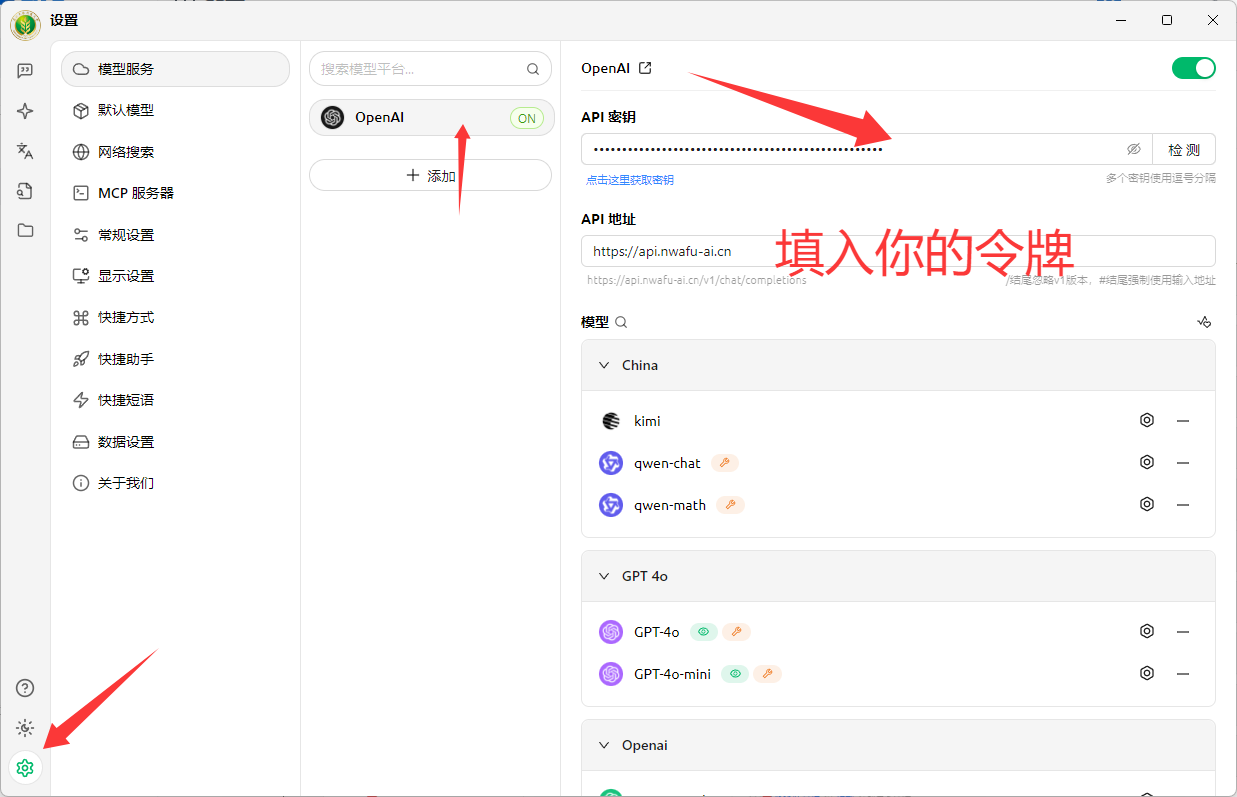Go to the chat assistant page icon
The width and height of the screenshot is (1237, 797).
coord(25,71)
